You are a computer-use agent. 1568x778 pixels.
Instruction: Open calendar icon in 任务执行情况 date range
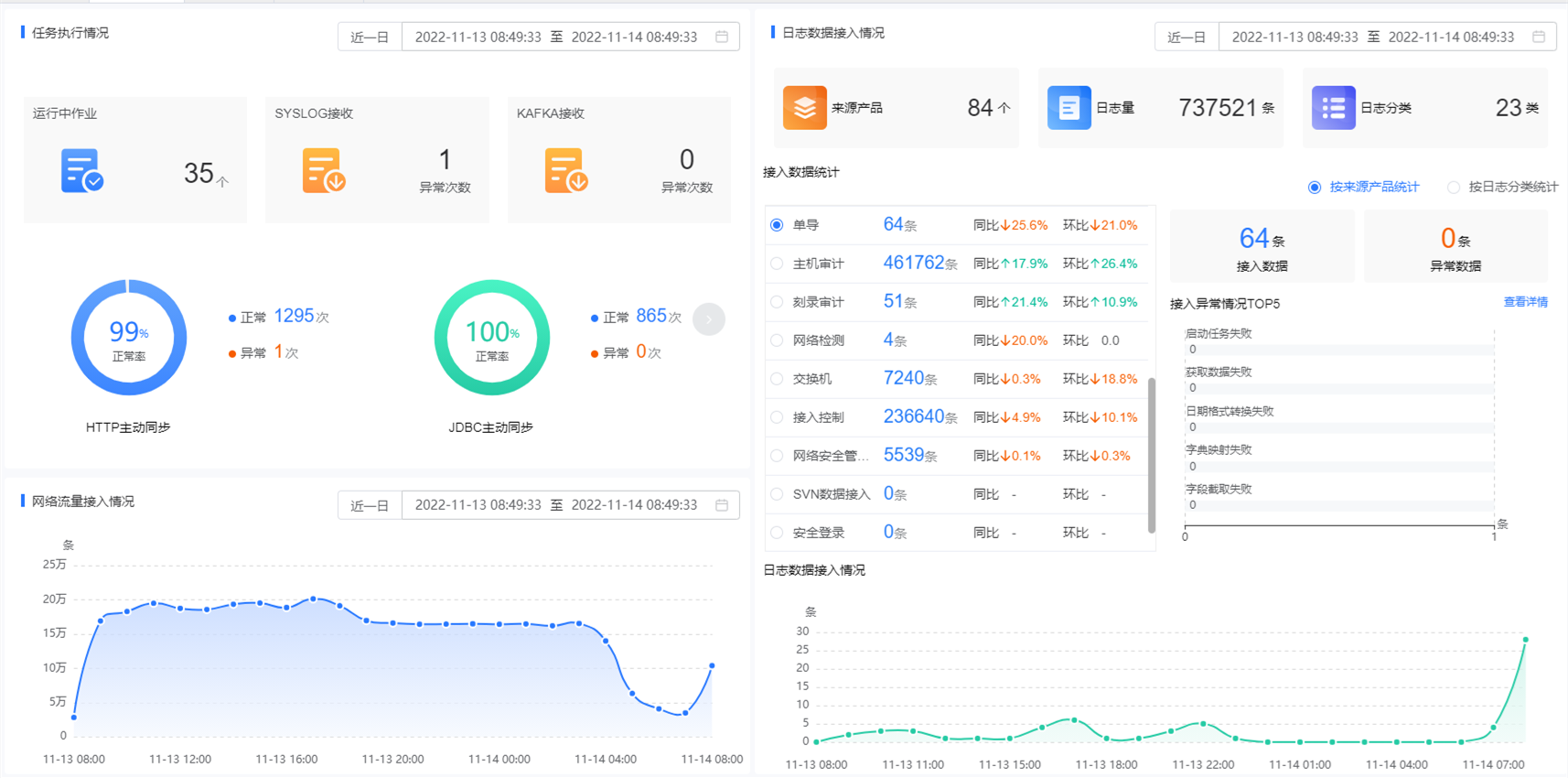click(x=722, y=37)
